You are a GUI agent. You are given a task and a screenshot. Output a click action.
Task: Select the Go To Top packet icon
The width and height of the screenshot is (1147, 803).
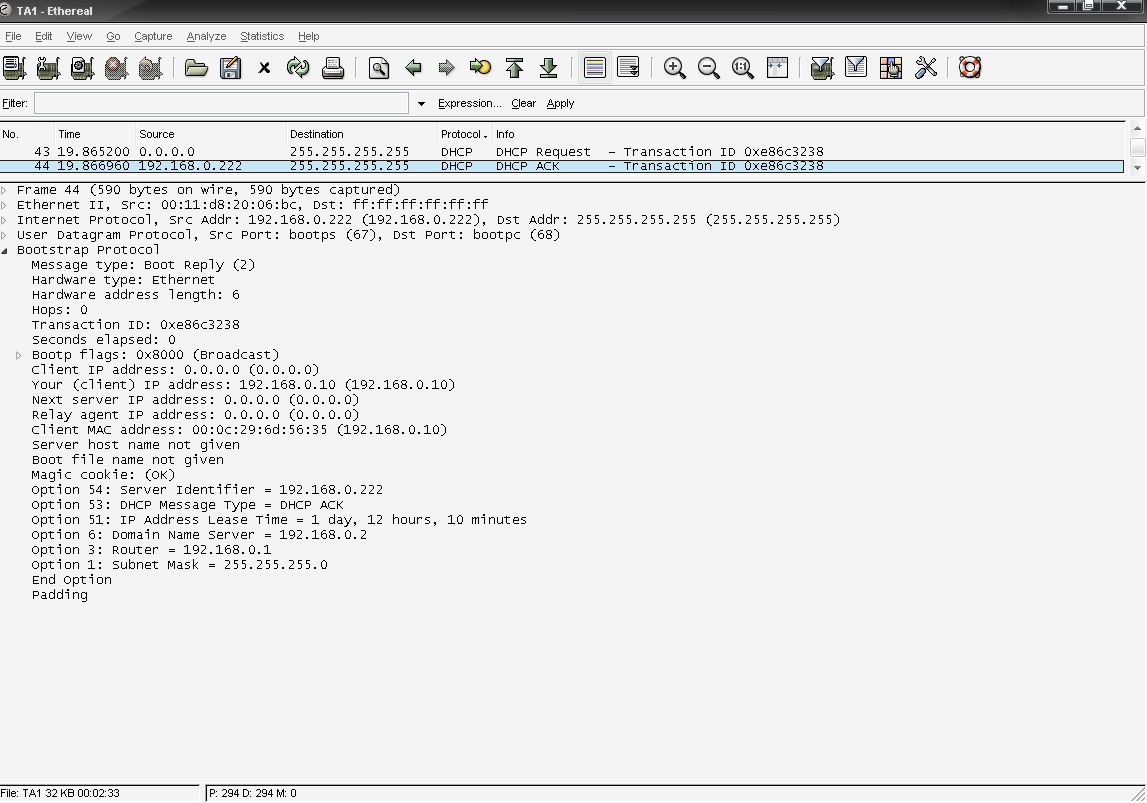click(515, 68)
